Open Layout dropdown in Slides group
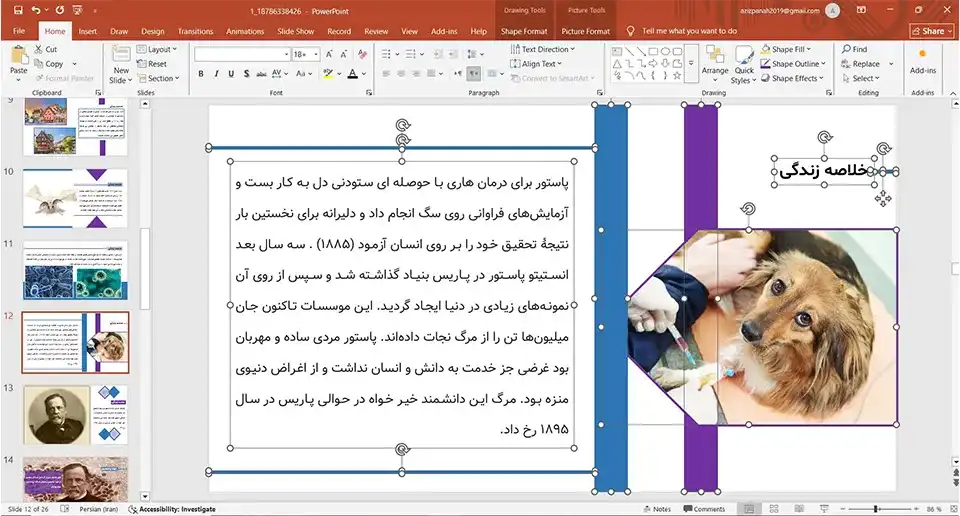This screenshot has width=960, height=516. coord(157,49)
